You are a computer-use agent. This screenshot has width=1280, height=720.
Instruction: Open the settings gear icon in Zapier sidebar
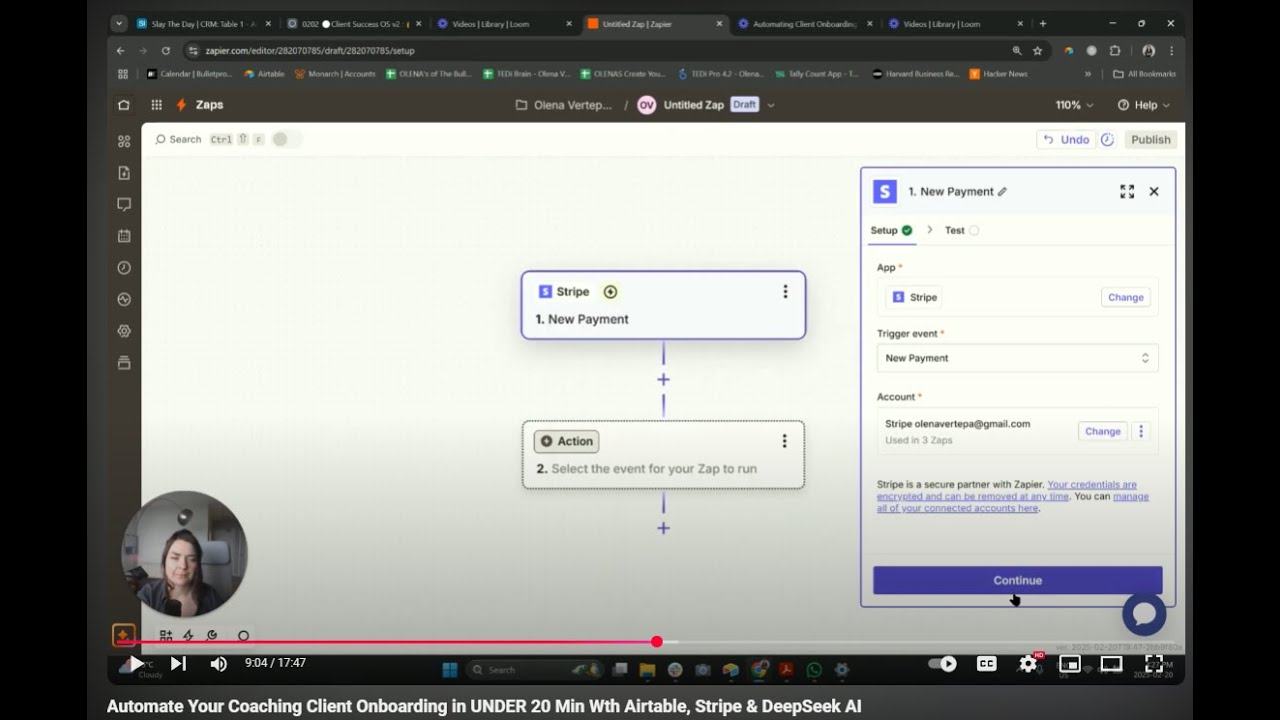tap(124, 331)
